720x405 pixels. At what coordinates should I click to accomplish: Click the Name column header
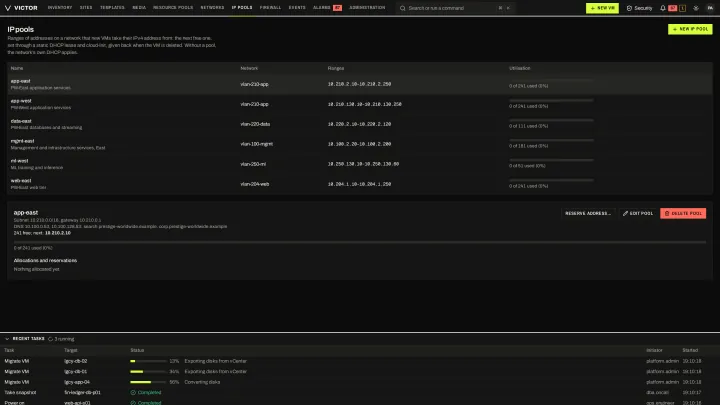point(17,68)
